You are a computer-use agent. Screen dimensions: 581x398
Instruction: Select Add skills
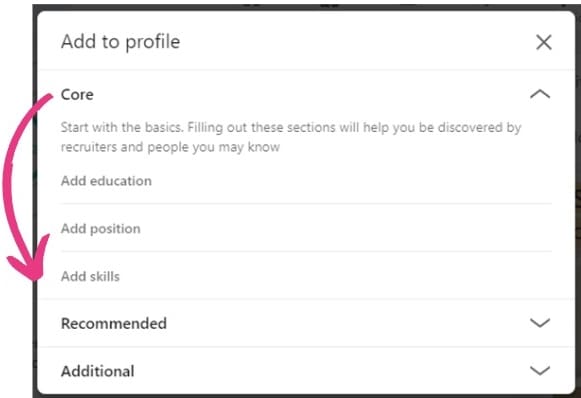click(90, 276)
